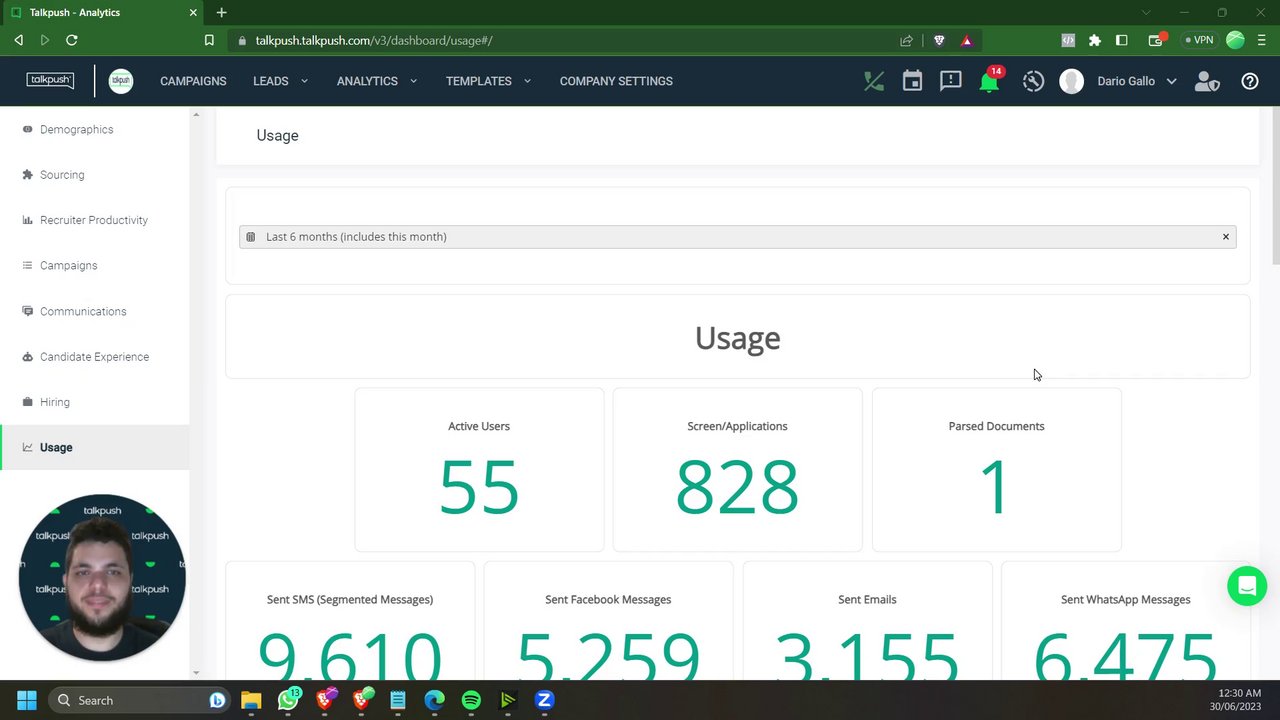Clear the Last 6 months date filter
Viewport: 1280px width, 720px height.
click(x=1225, y=237)
